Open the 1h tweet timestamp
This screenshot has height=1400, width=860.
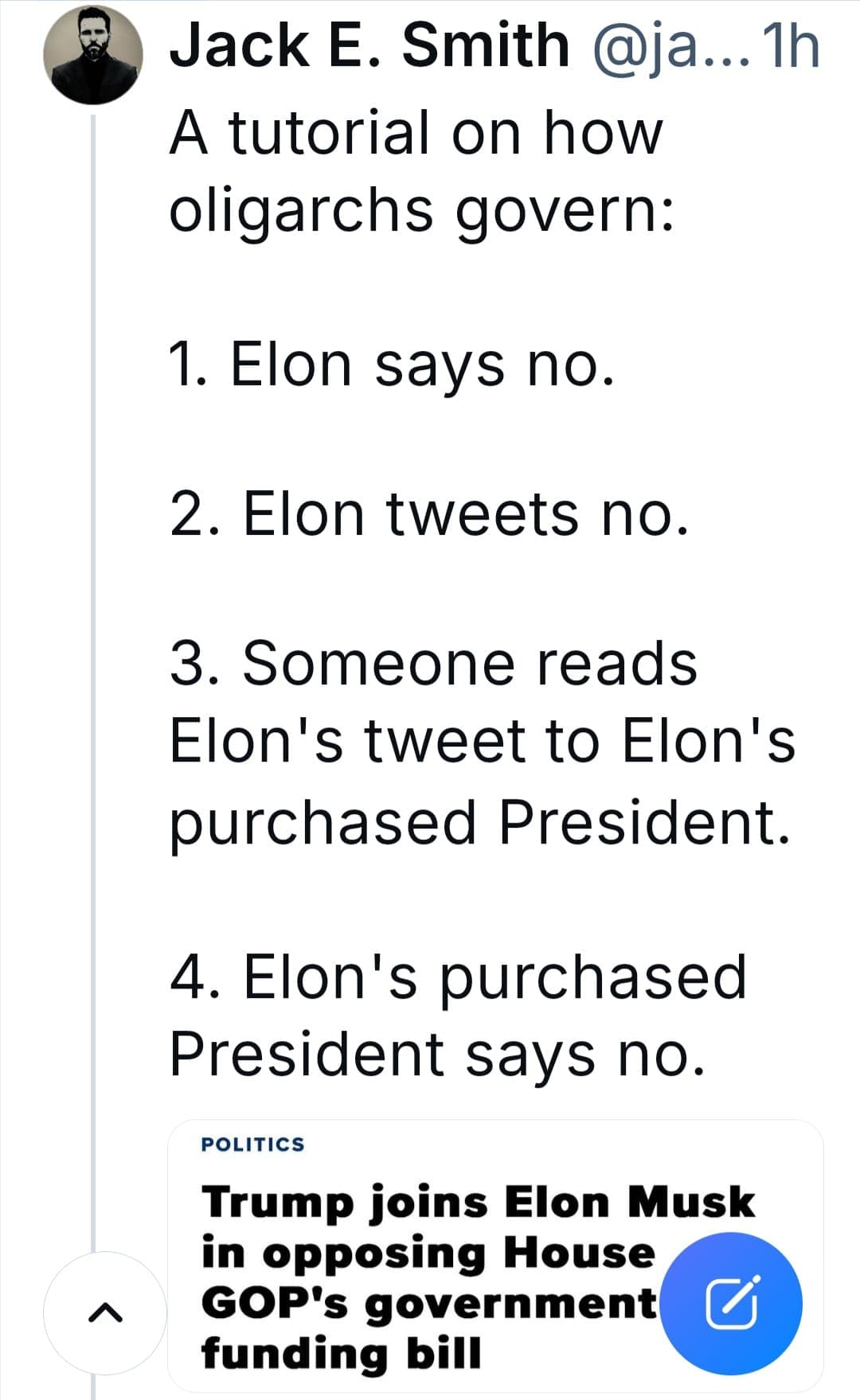coord(791,46)
